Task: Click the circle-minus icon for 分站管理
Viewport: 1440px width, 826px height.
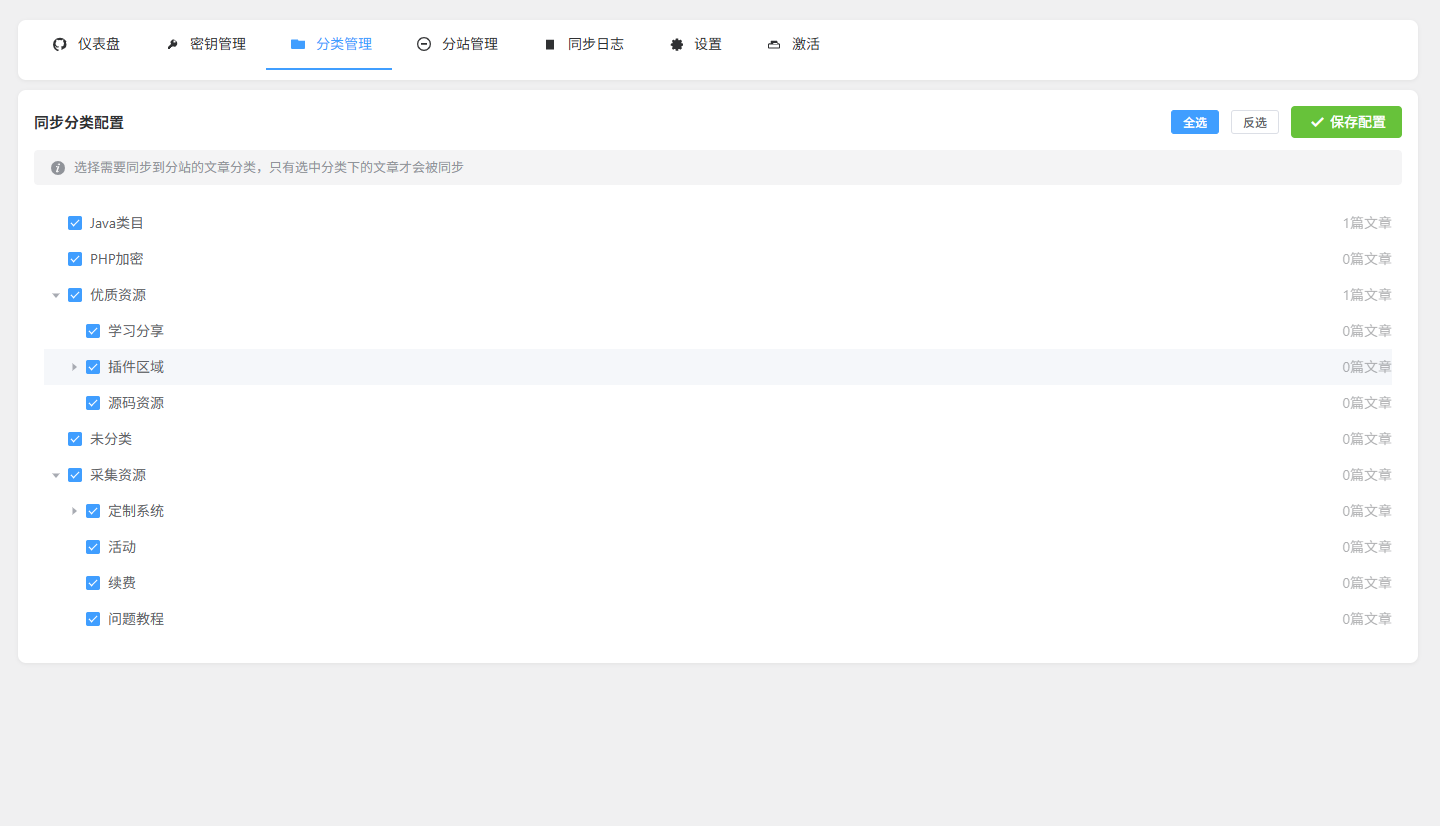Action: (x=424, y=44)
